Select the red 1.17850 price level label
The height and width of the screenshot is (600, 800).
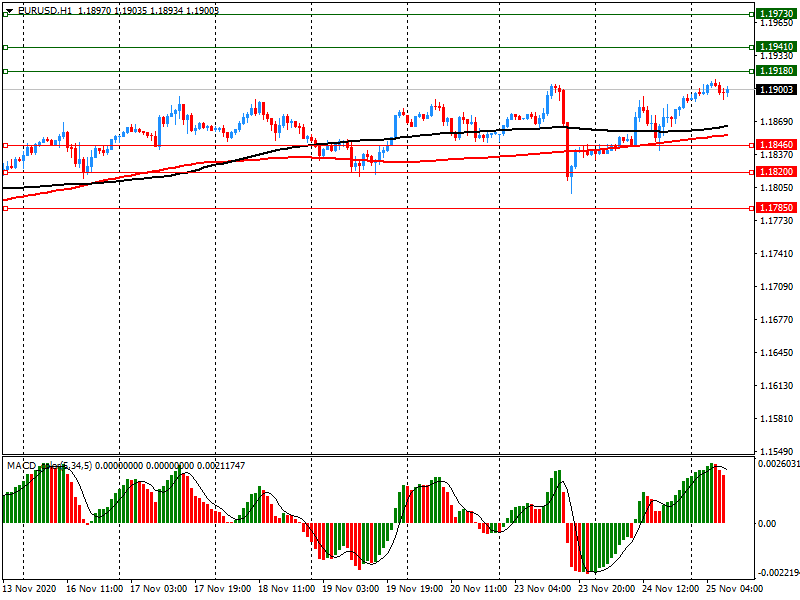click(777, 208)
